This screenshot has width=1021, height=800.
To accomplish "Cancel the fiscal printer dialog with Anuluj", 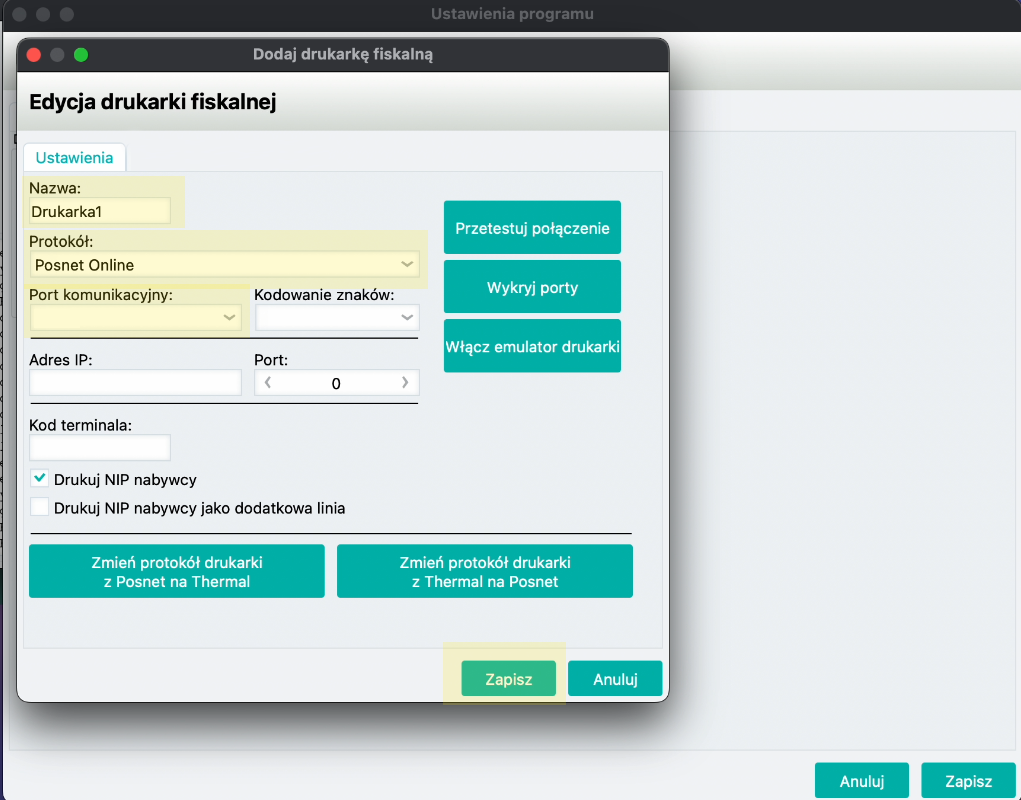I will (615, 679).
